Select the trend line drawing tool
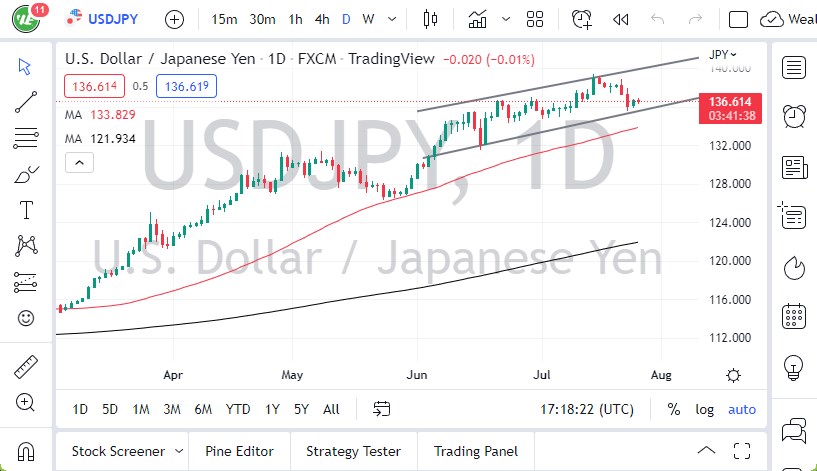The width and height of the screenshot is (817, 471). (x=26, y=101)
